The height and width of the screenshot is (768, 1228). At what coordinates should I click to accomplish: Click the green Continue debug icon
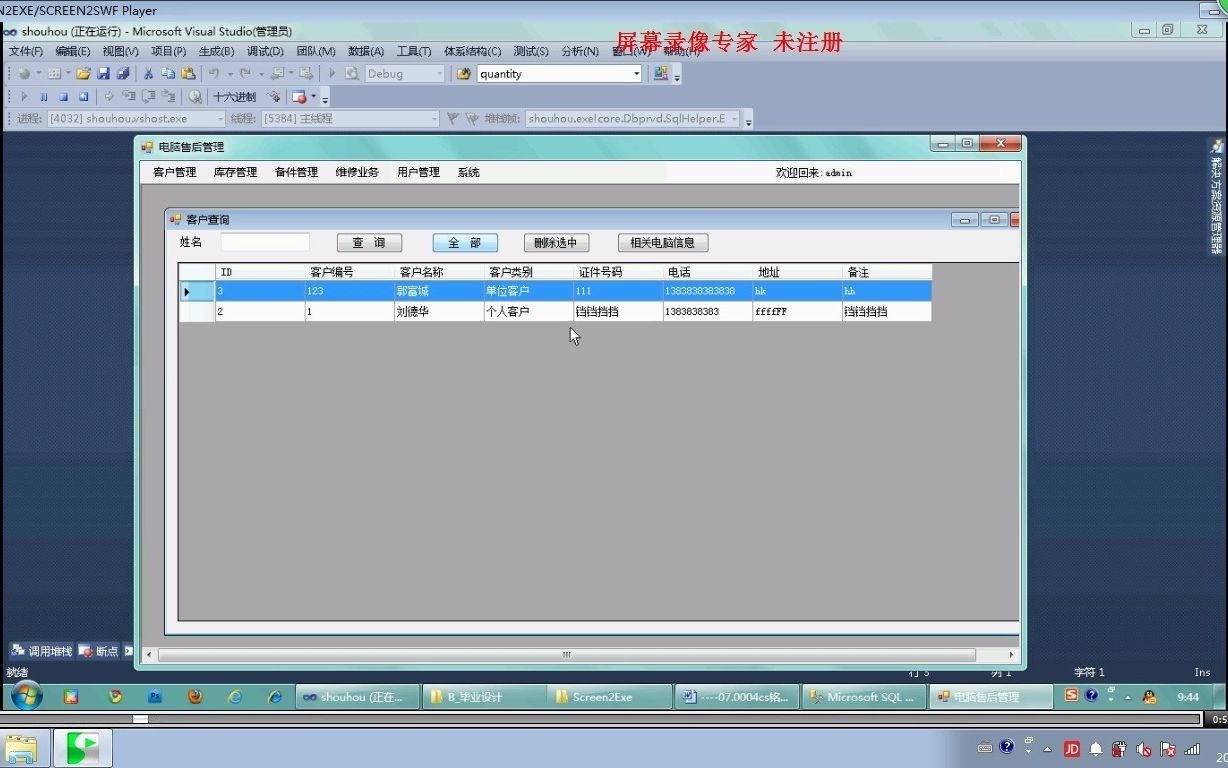point(24,96)
